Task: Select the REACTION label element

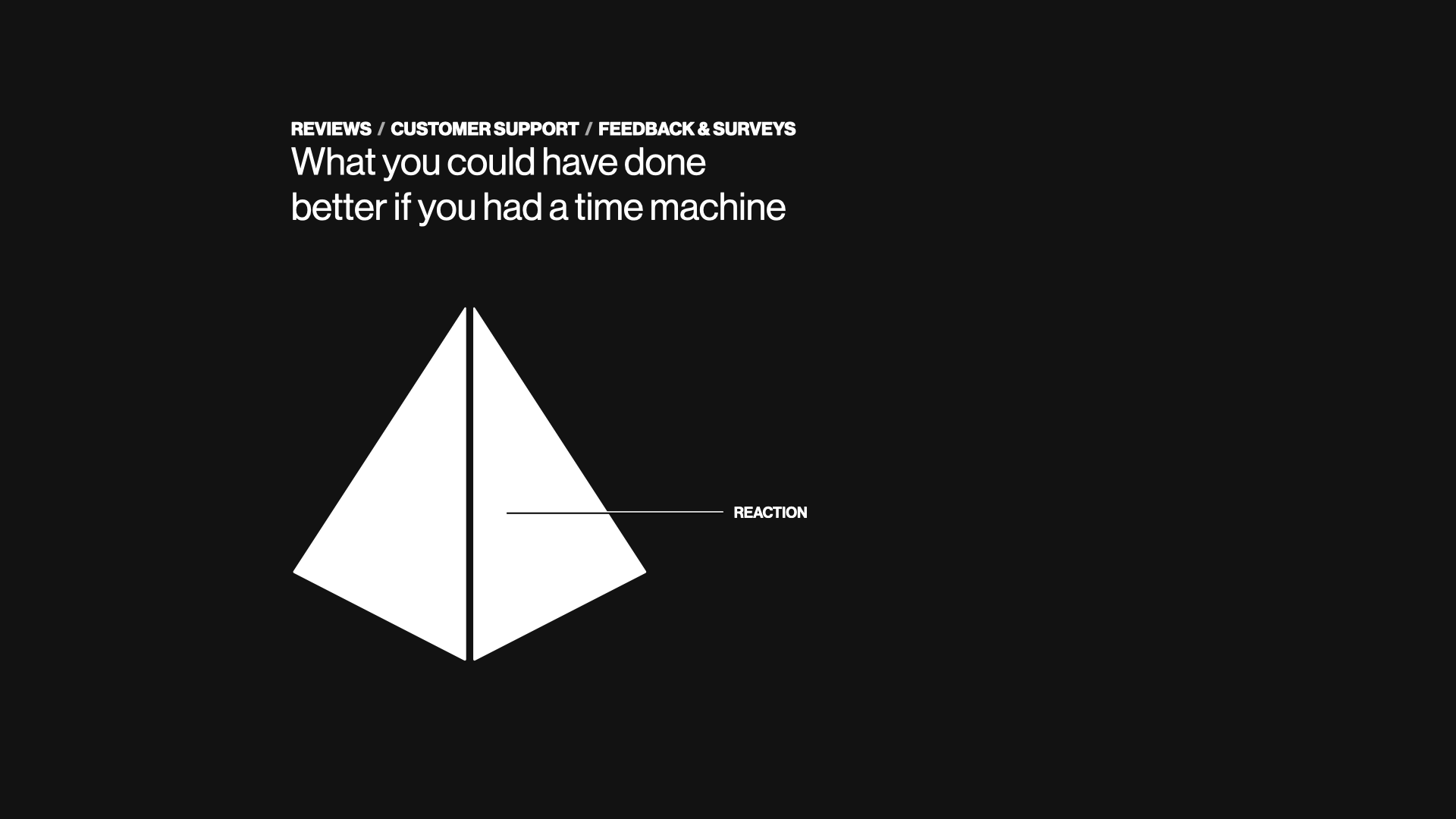Action: tap(770, 512)
